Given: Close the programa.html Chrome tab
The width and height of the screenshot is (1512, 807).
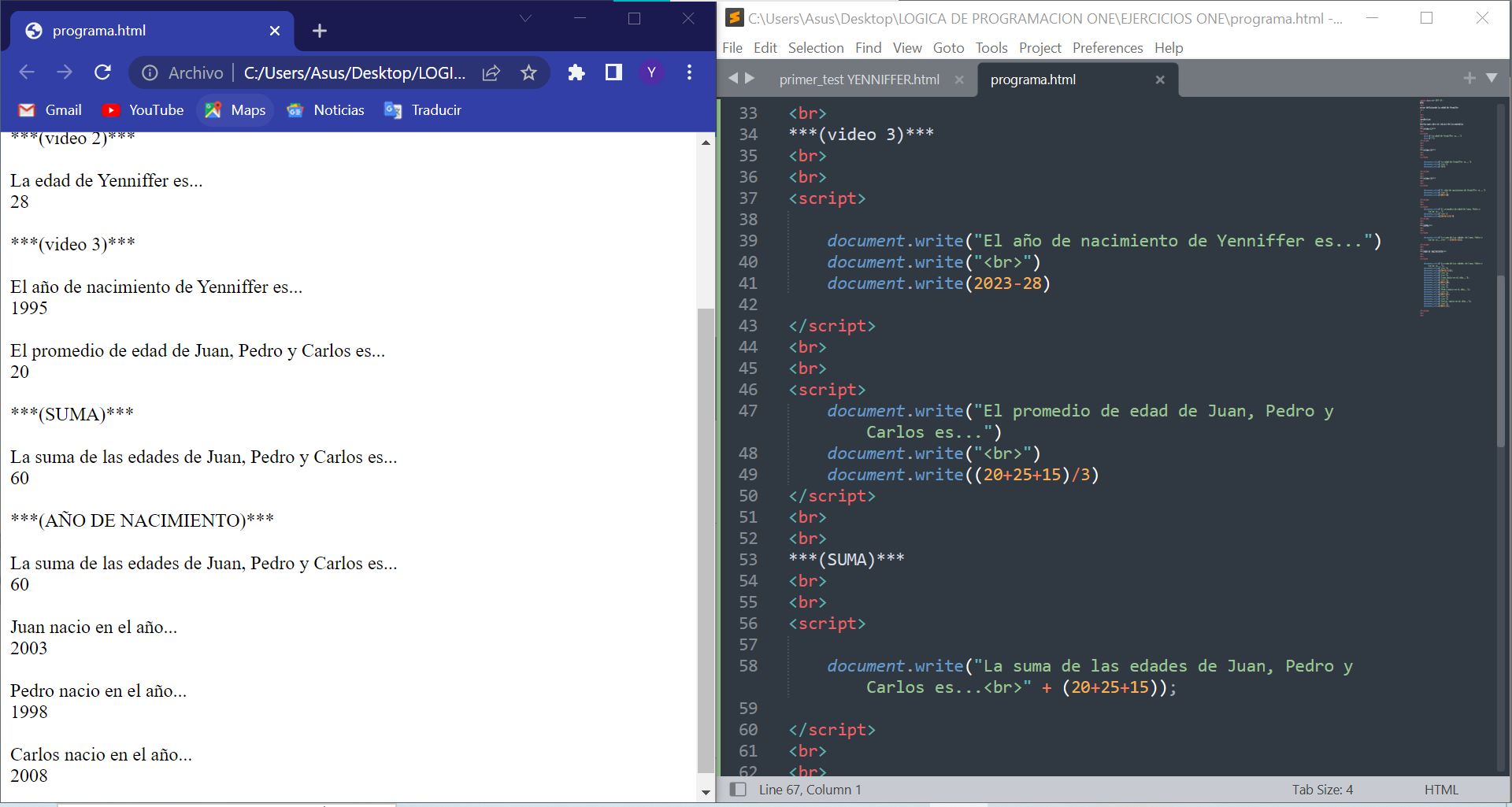Looking at the screenshot, I should tap(275, 31).
